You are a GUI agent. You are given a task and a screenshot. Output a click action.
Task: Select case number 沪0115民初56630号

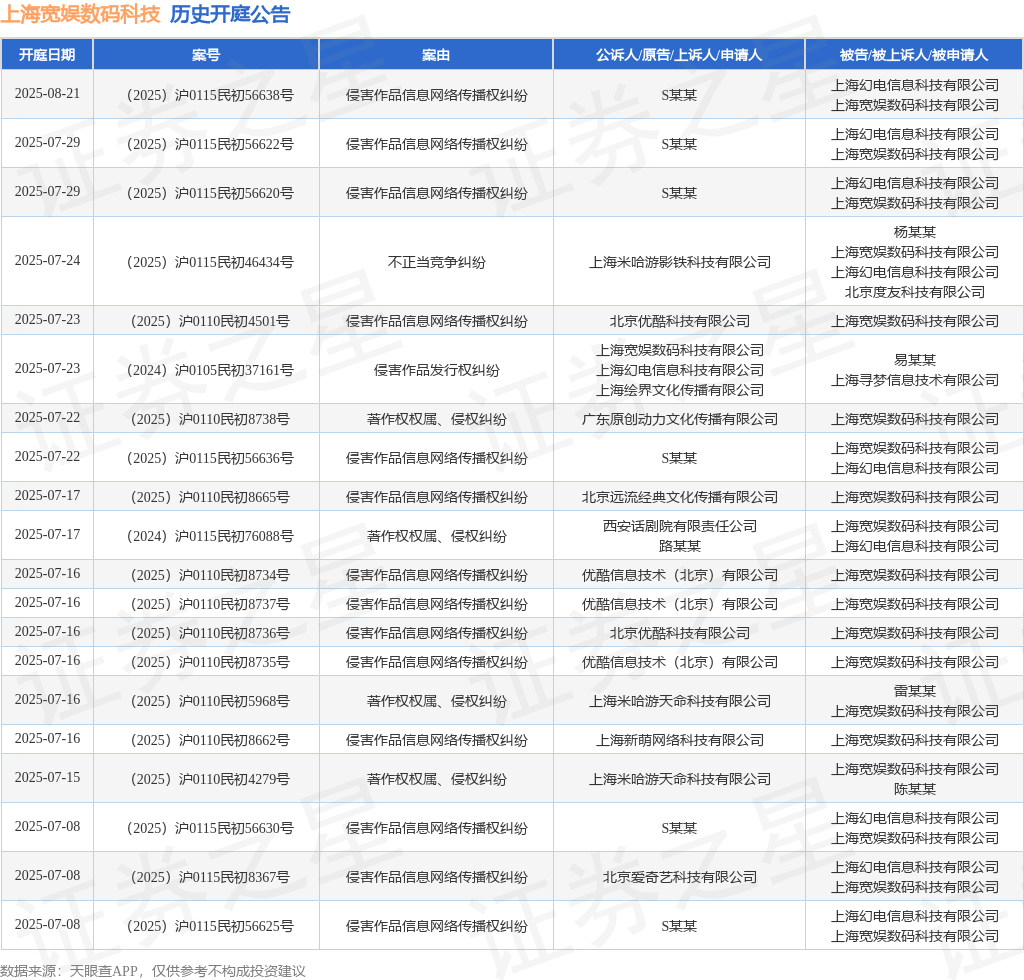[210, 828]
